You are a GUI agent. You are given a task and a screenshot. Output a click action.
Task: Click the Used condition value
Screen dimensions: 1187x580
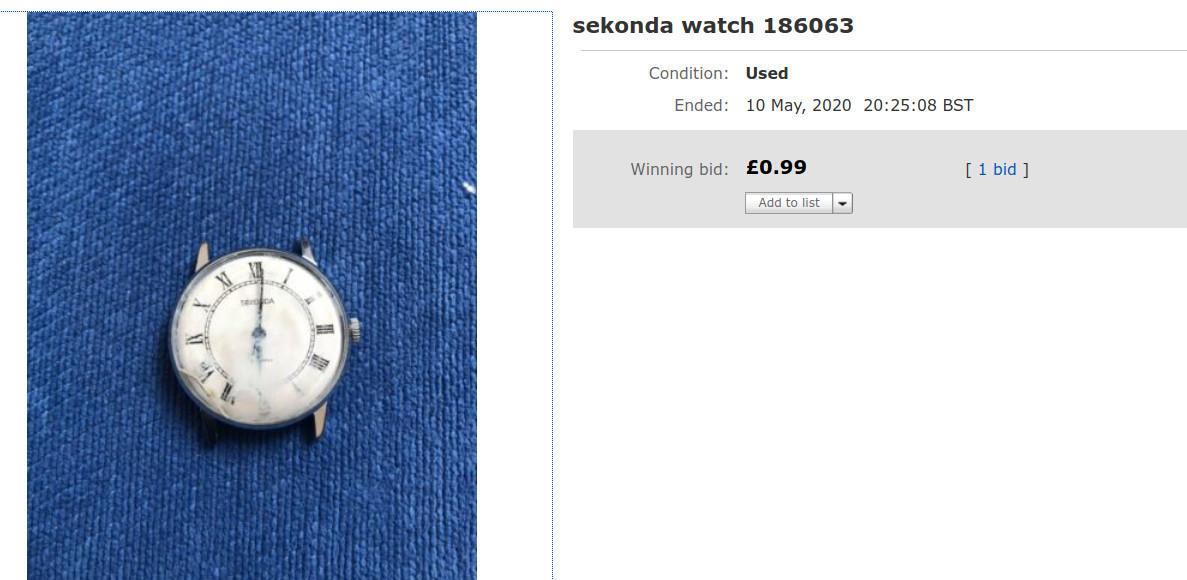point(767,73)
